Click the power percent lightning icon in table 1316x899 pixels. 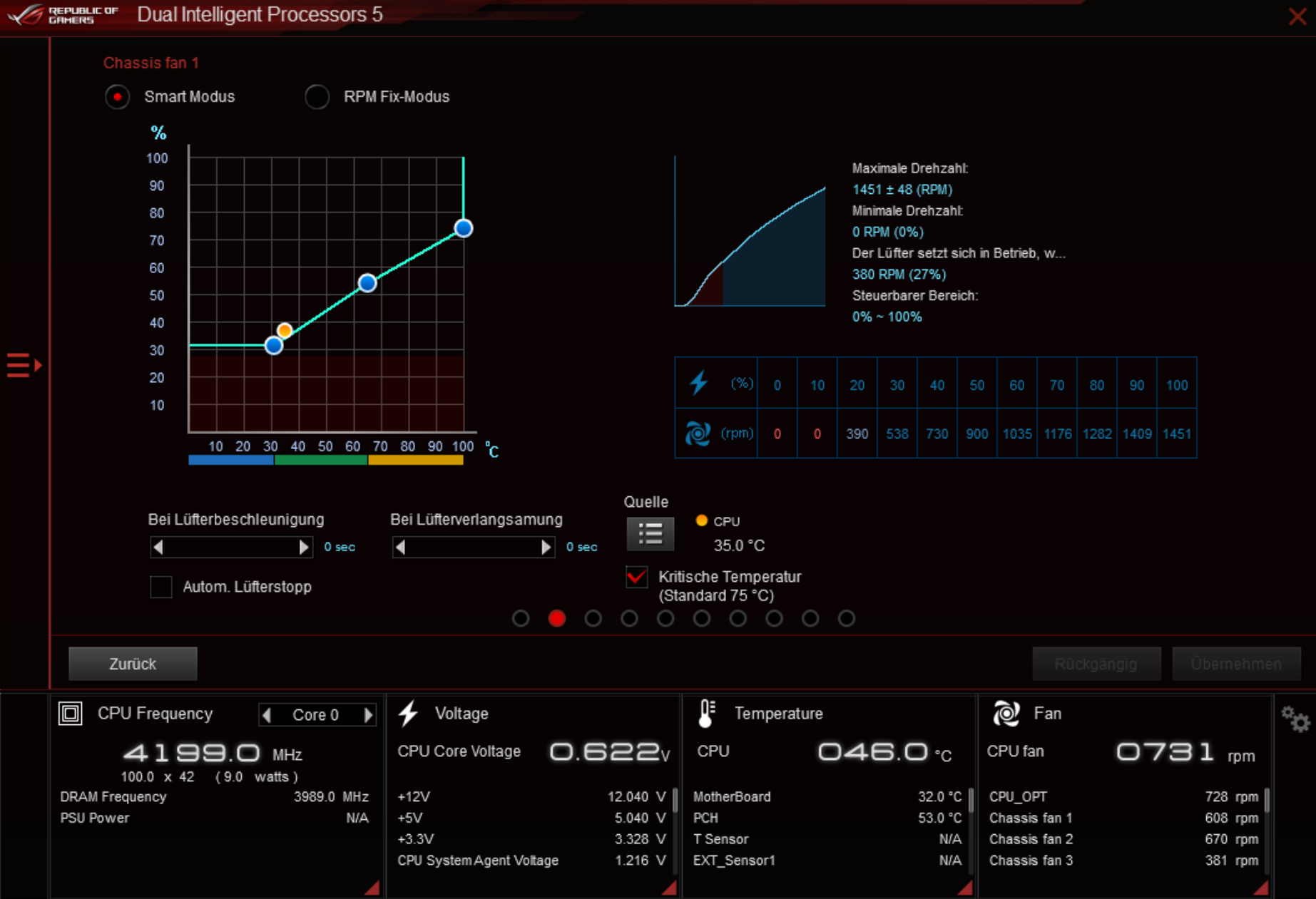coord(698,383)
